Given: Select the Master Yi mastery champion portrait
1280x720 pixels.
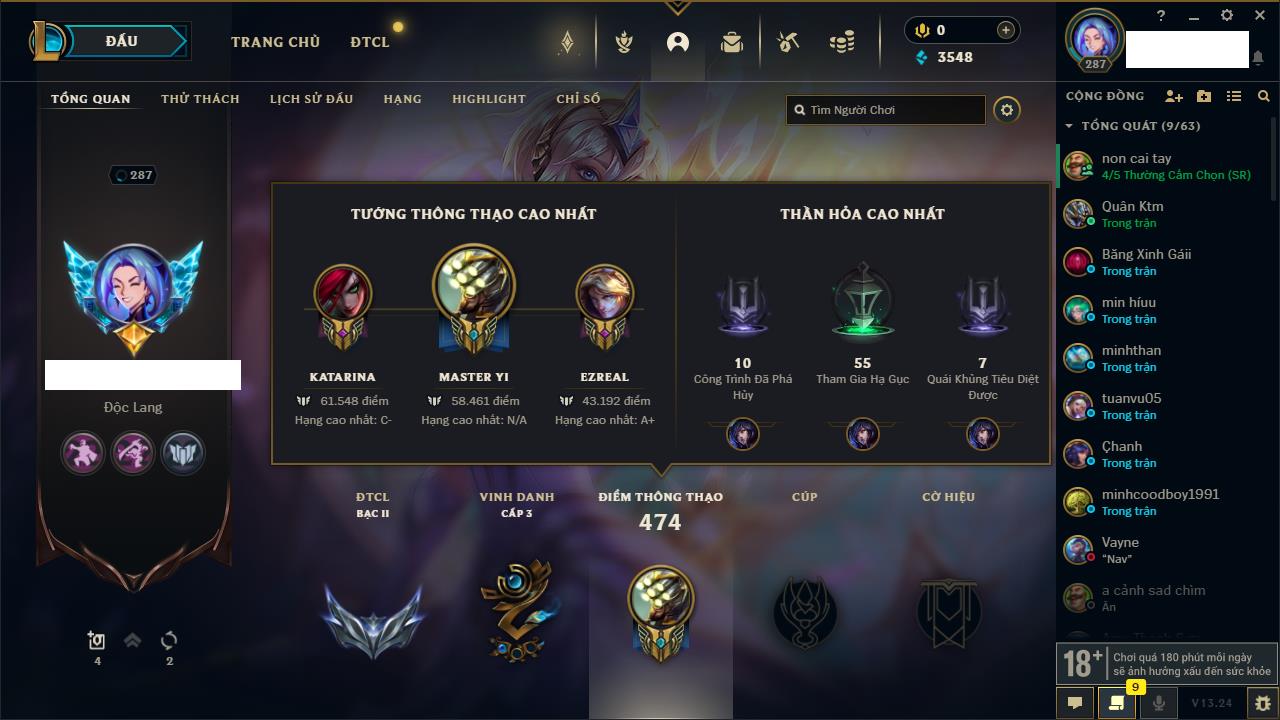Looking at the screenshot, I should [474, 285].
